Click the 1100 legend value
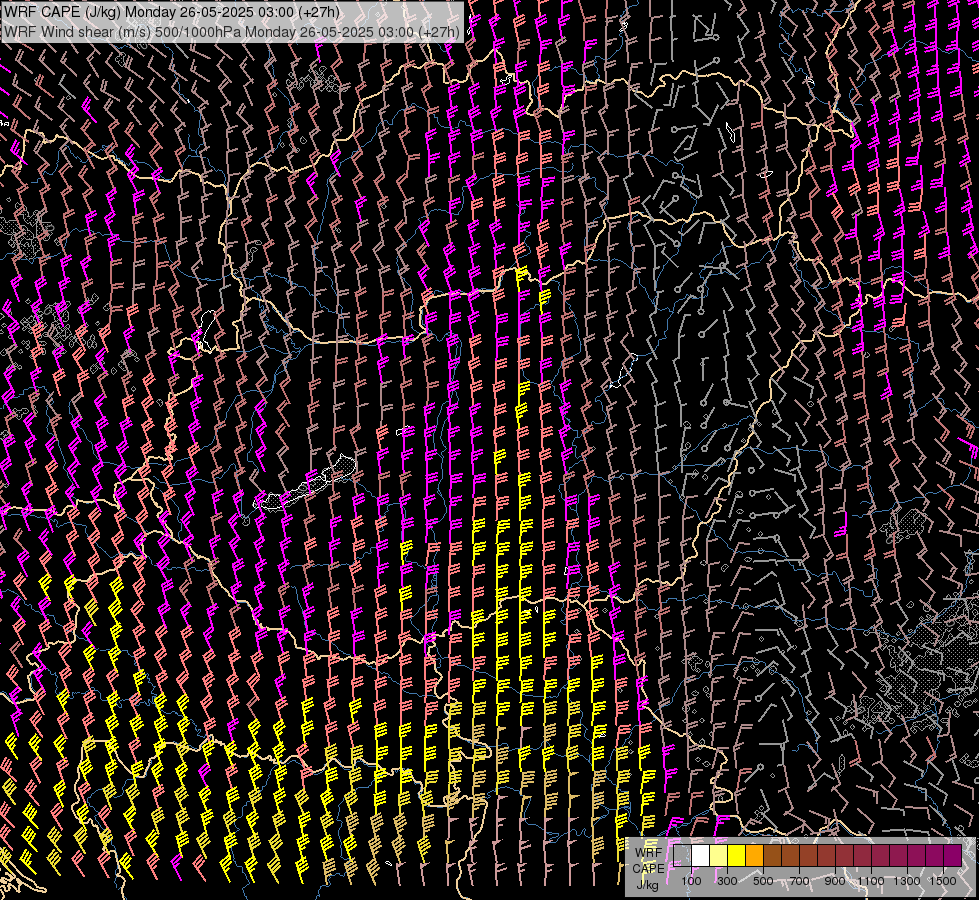979x900 pixels. click(x=870, y=881)
